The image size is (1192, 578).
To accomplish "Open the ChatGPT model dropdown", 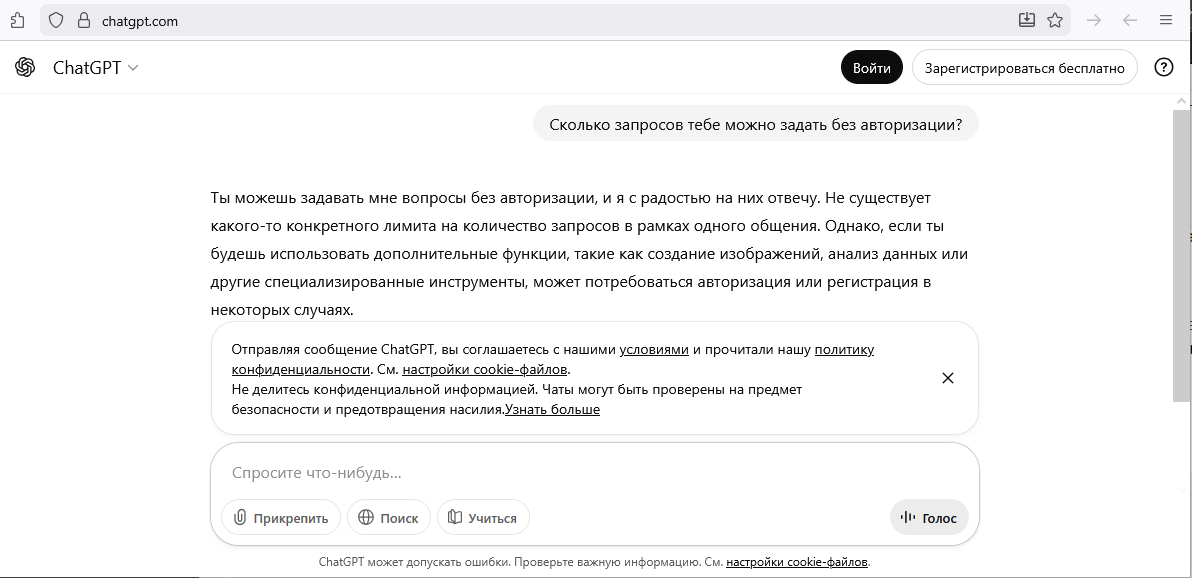I will (x=96, y=68).
